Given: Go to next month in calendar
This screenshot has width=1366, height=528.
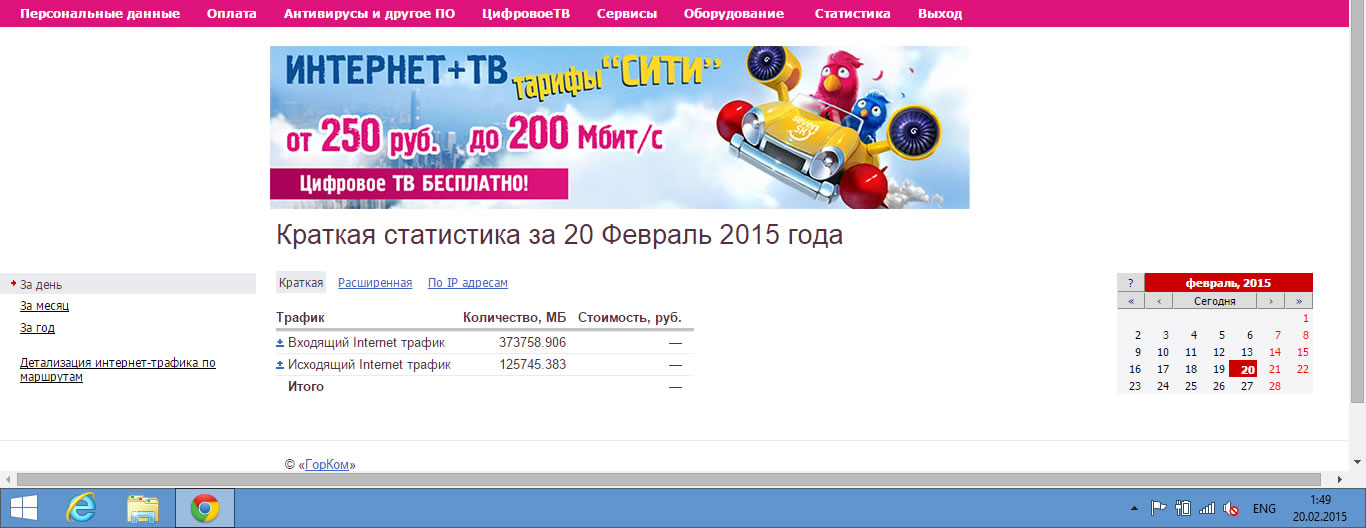Looking at the screenshot, I should point(1271,300).
